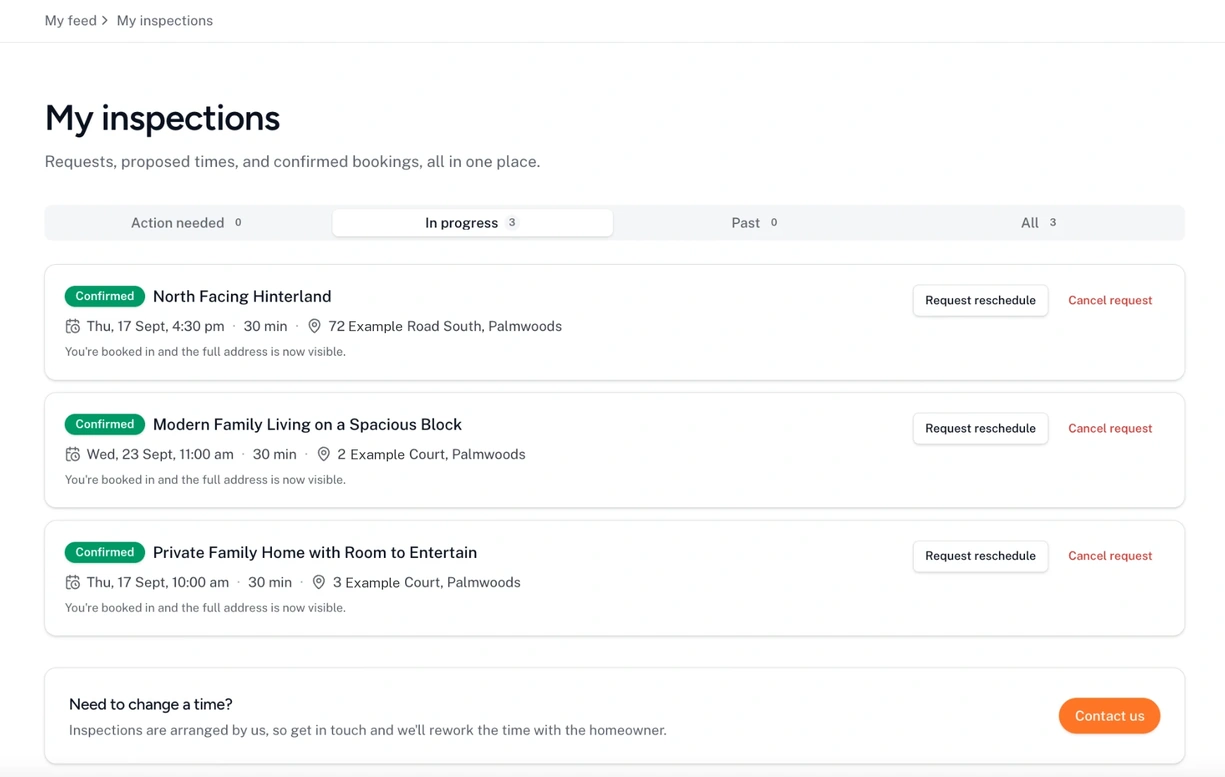Click 30 min duration on Modern Family Living

pos(275,454)
